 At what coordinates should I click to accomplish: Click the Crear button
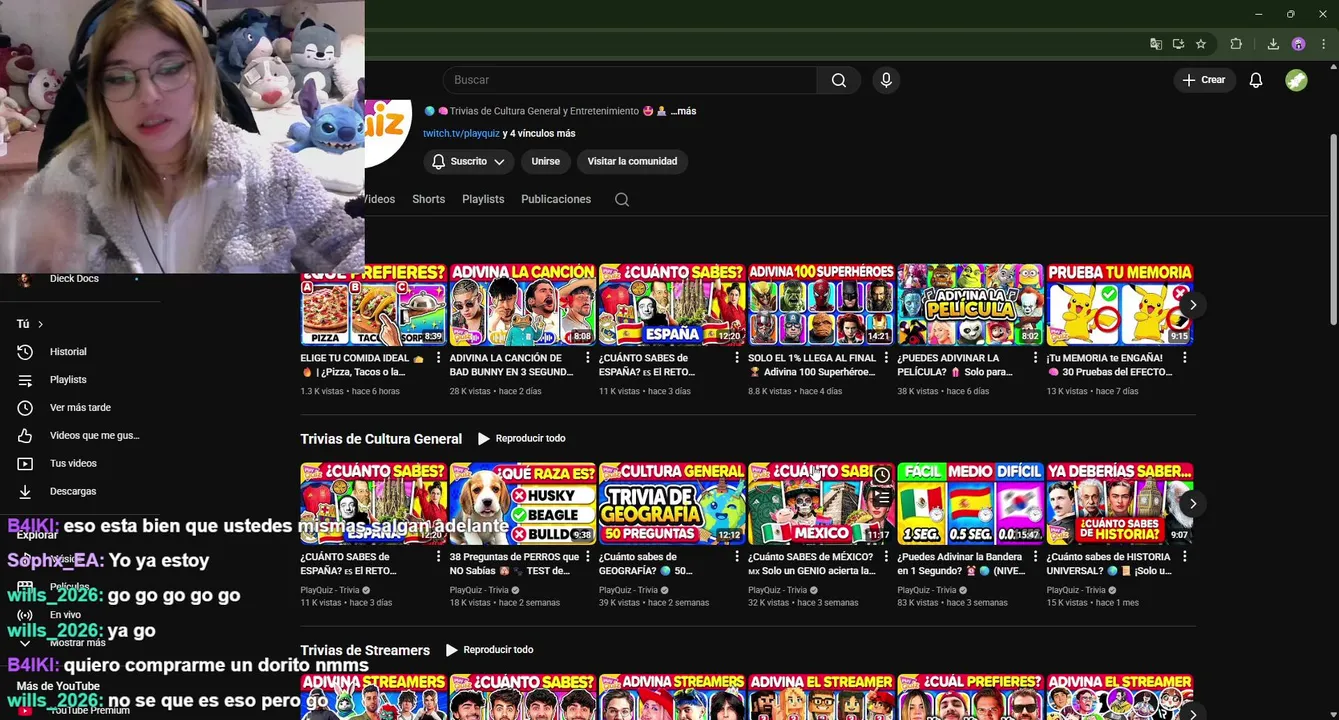[x=1204, y=80]
